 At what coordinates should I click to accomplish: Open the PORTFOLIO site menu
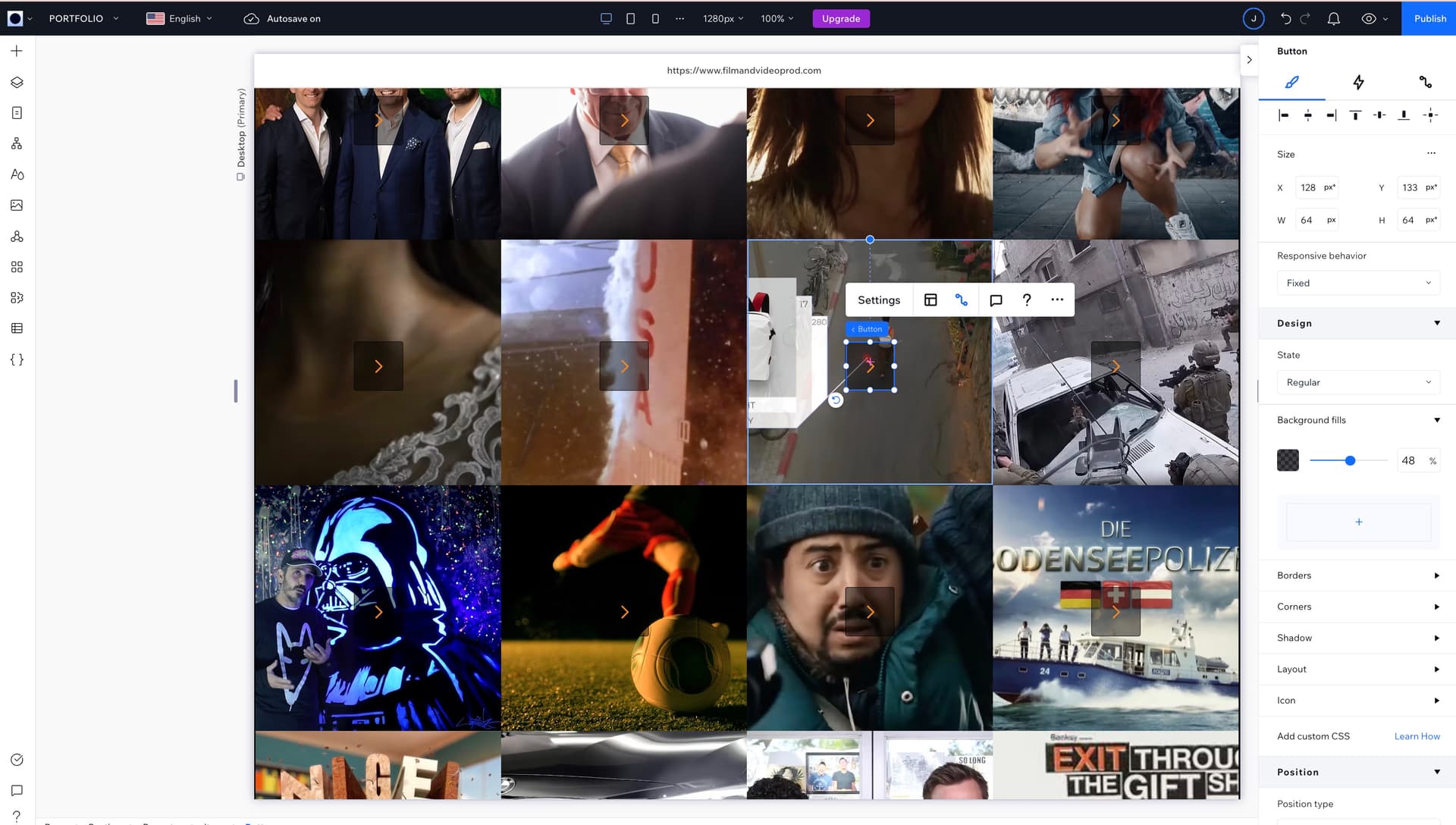pos(83,18)
